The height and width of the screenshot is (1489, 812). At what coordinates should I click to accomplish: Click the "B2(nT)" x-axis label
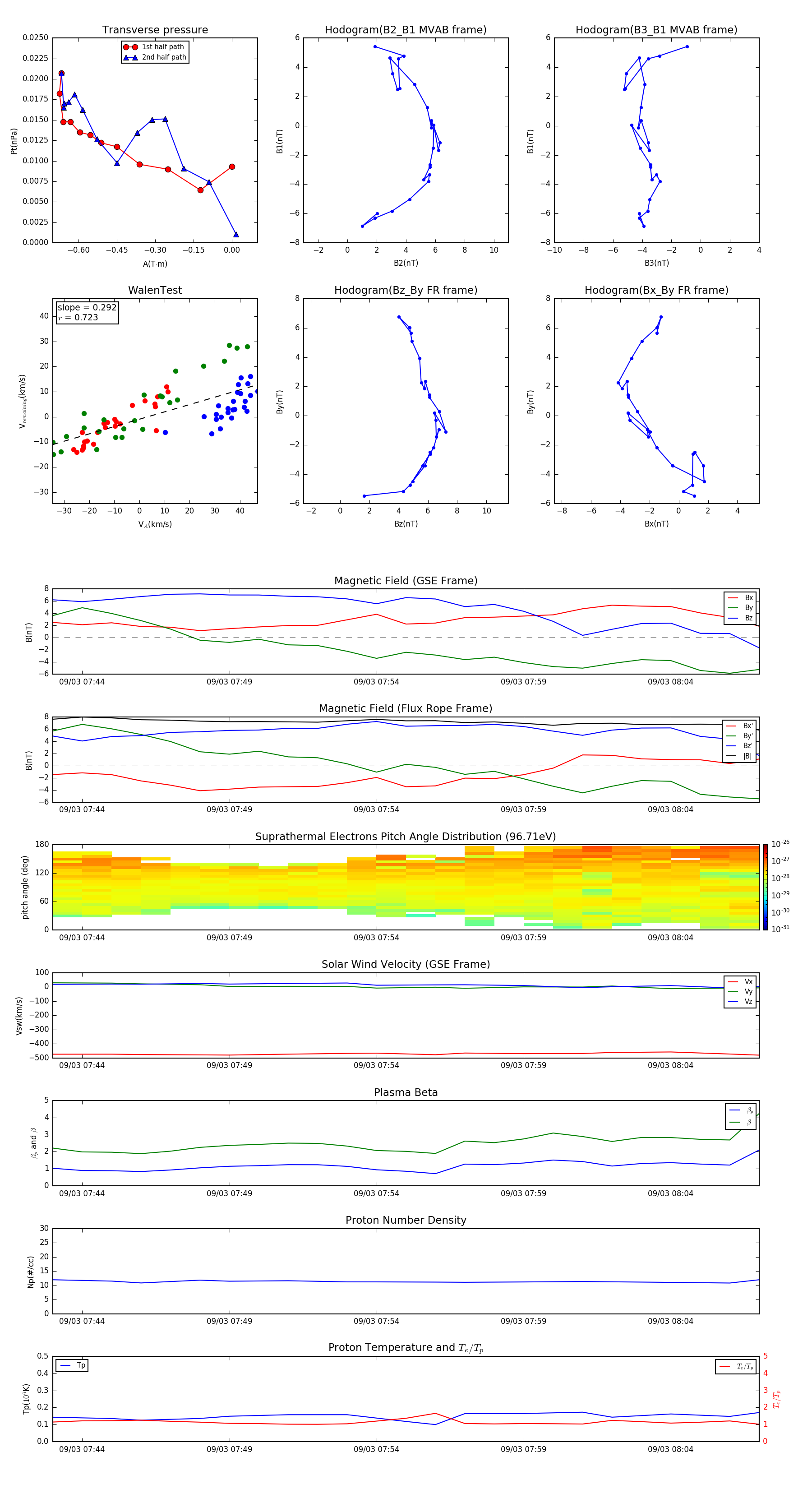(x=406, y=263)
